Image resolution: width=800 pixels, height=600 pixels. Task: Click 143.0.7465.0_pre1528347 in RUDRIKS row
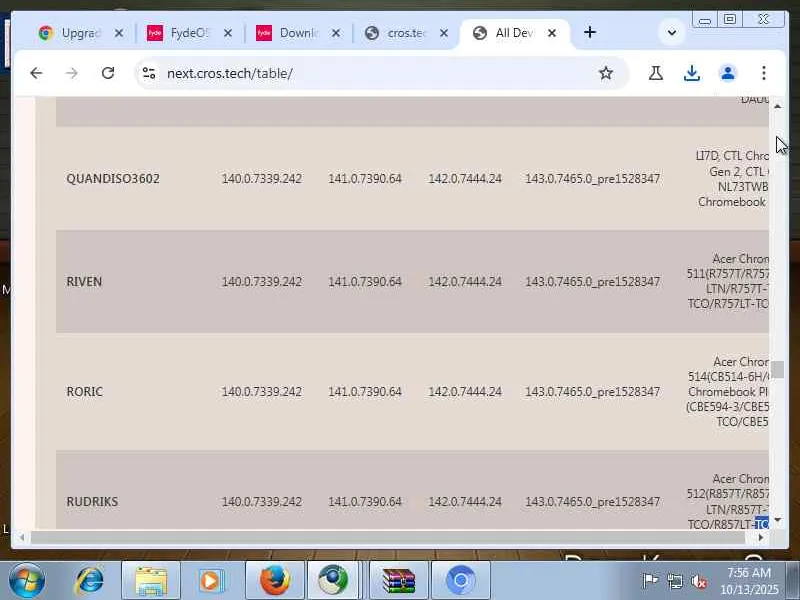(x=592, y=502)
